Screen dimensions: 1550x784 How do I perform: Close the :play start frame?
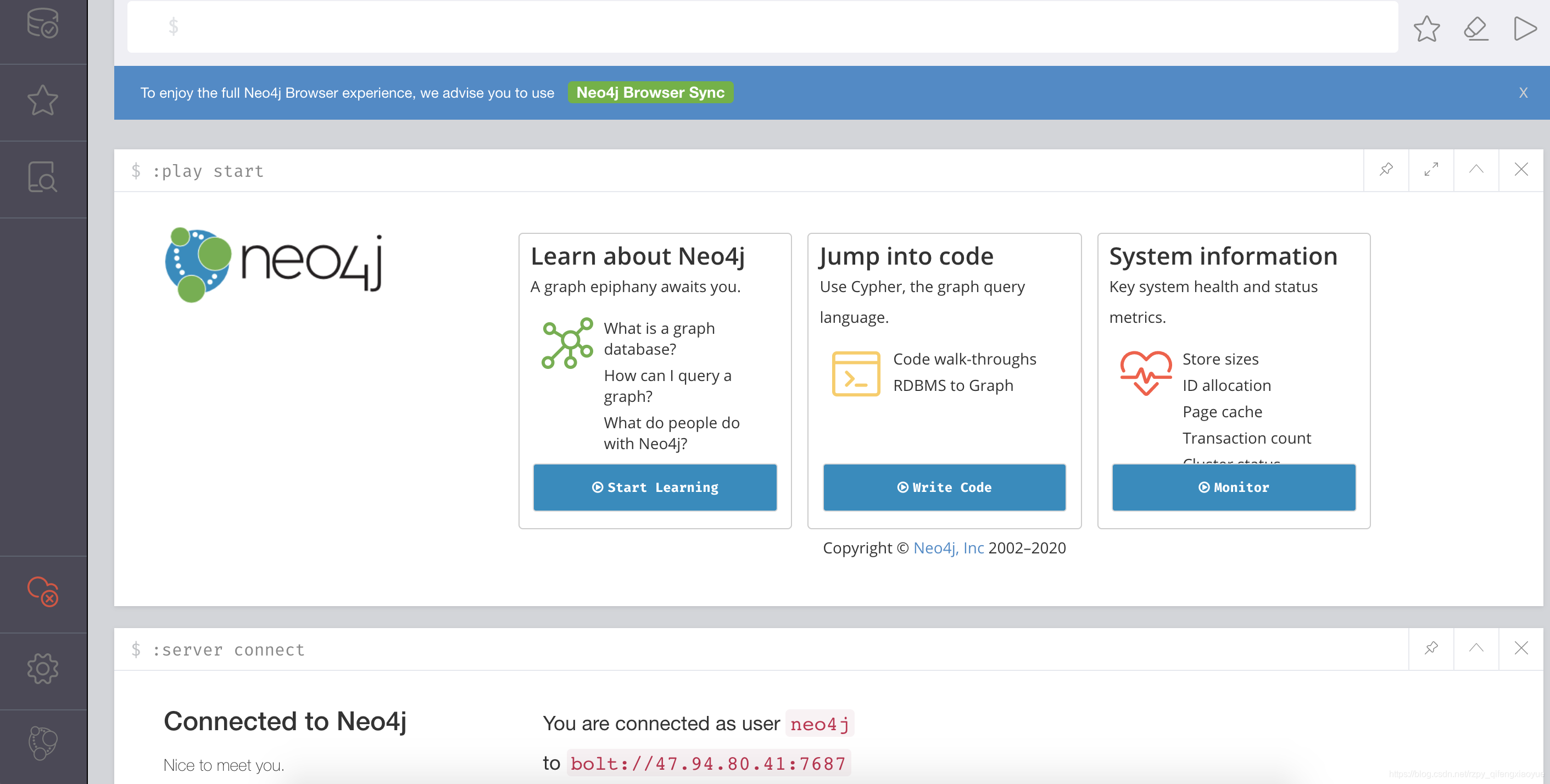coord(1521,170)
